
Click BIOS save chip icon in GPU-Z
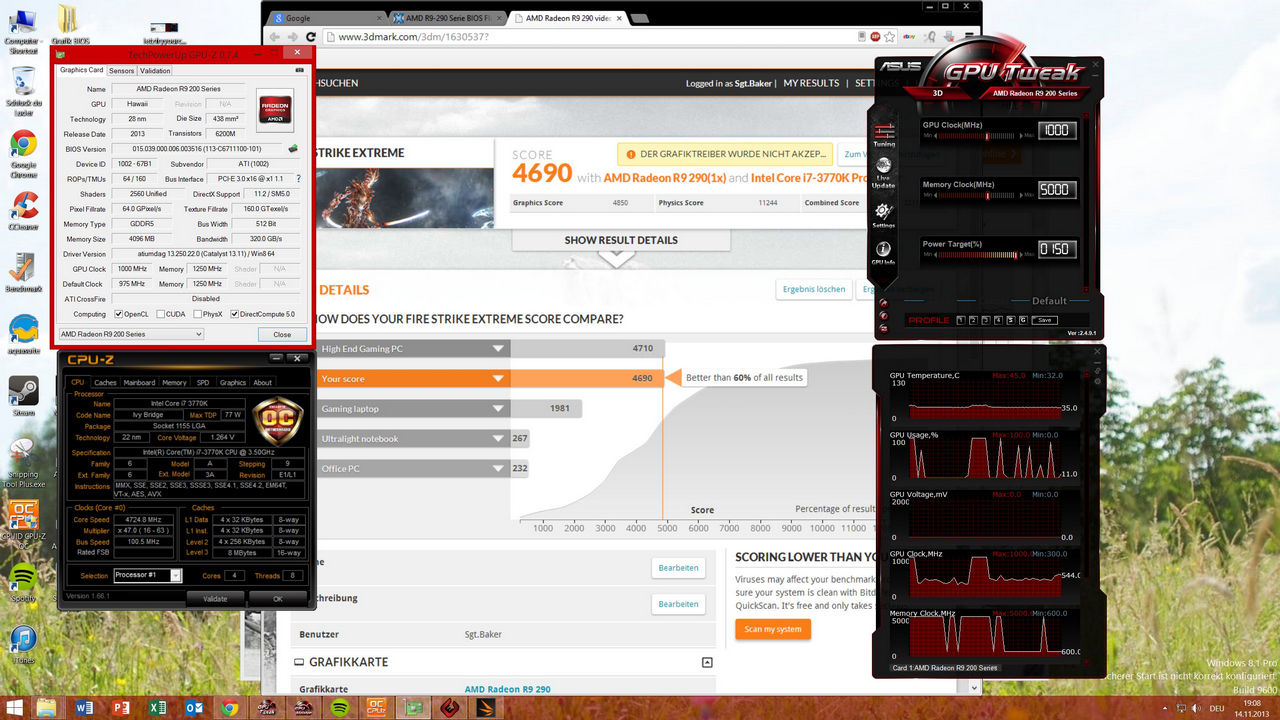point(294,149)
